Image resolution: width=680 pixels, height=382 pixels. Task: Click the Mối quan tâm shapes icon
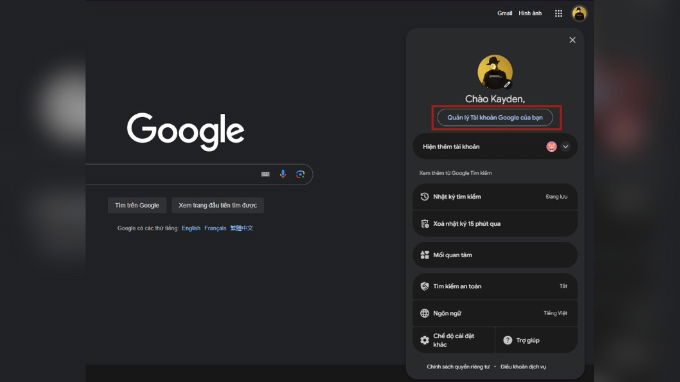(425, 255)
